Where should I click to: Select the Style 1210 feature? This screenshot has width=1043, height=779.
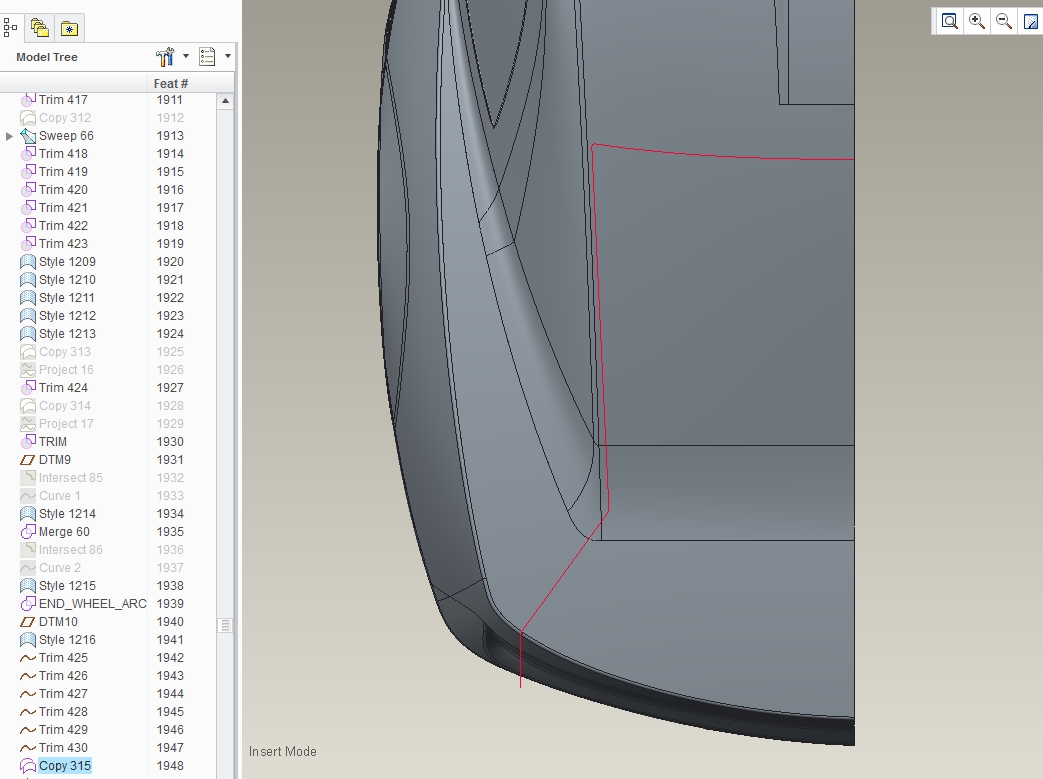(67, 279)
